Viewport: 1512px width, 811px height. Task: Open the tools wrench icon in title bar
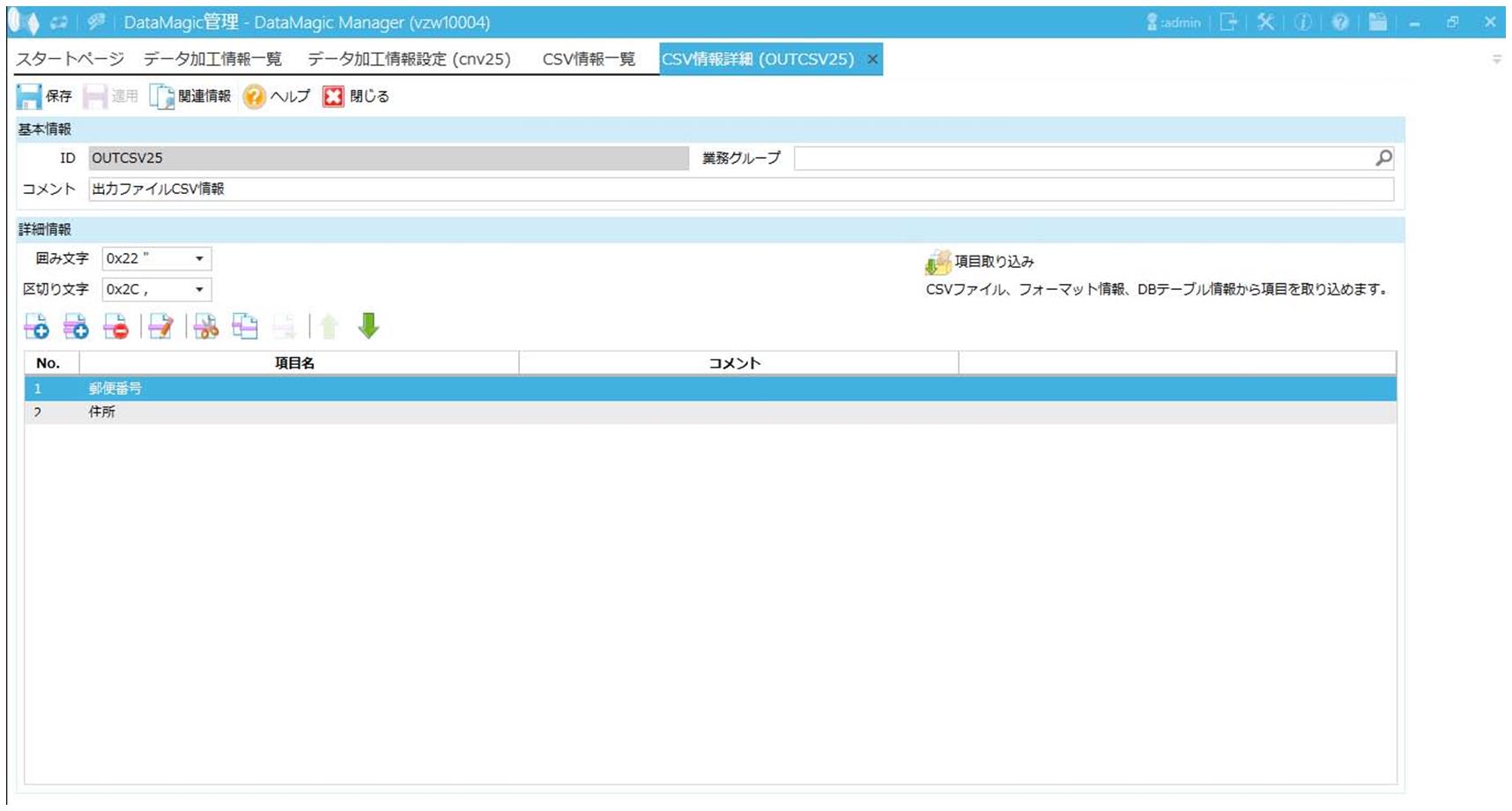coord(1265,22)
